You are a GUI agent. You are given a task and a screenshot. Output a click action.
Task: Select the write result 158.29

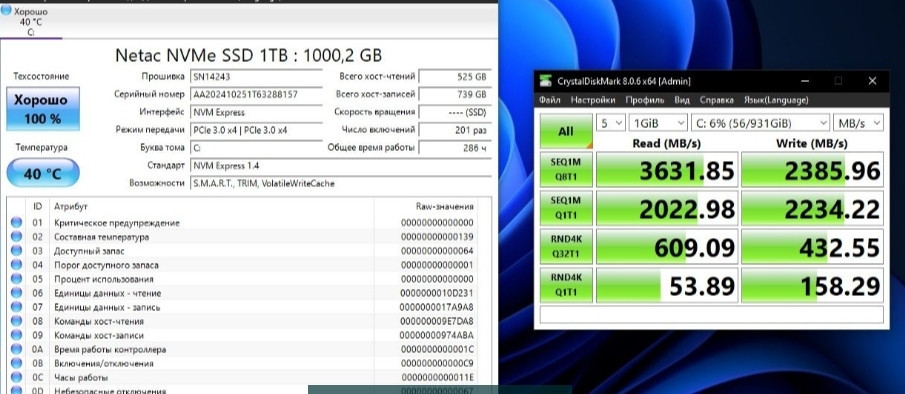(x=813, y=285)
